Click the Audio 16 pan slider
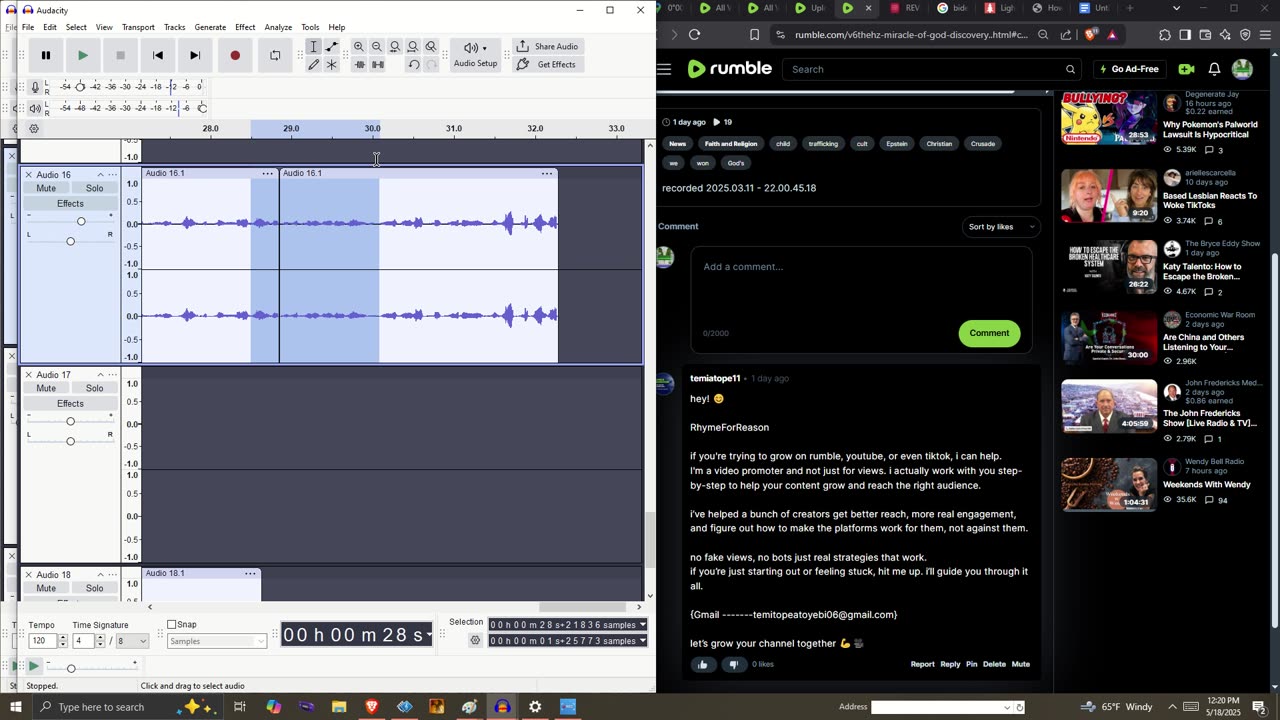This screenshot has width=1280, height=720. click(70, 241)
